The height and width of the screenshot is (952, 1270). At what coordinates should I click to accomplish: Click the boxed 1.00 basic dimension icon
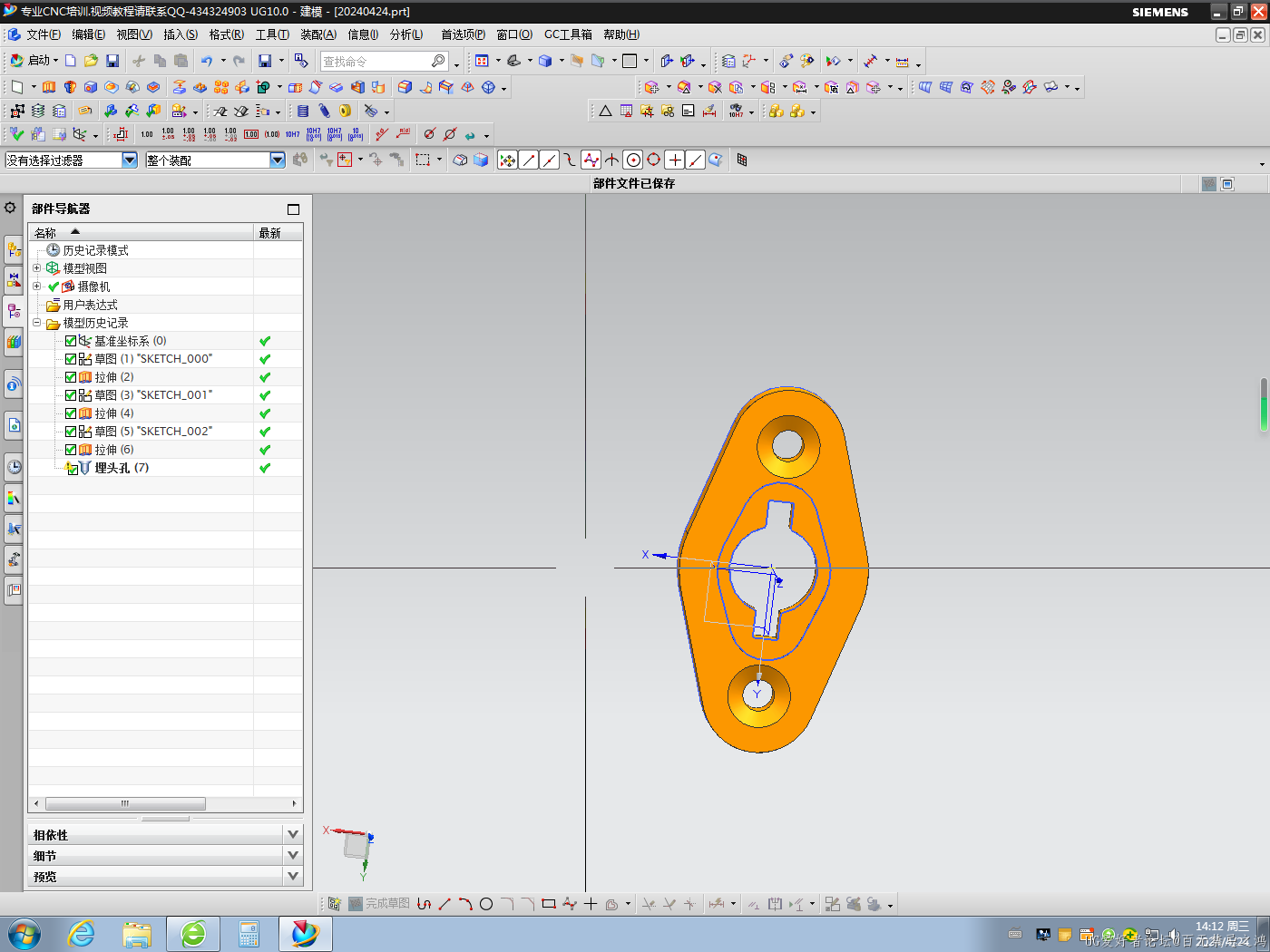tap(251, 134)
